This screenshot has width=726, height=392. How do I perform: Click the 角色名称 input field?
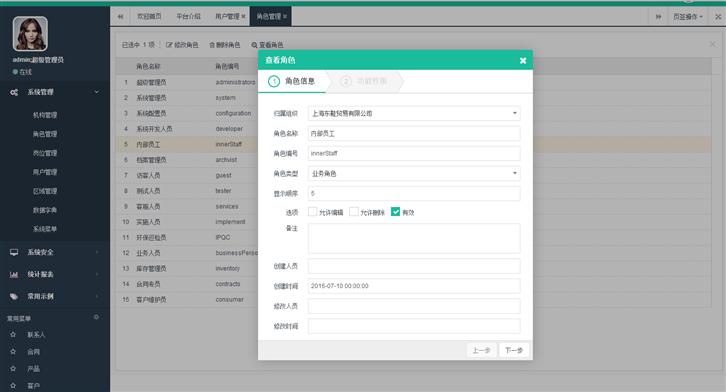414,133
